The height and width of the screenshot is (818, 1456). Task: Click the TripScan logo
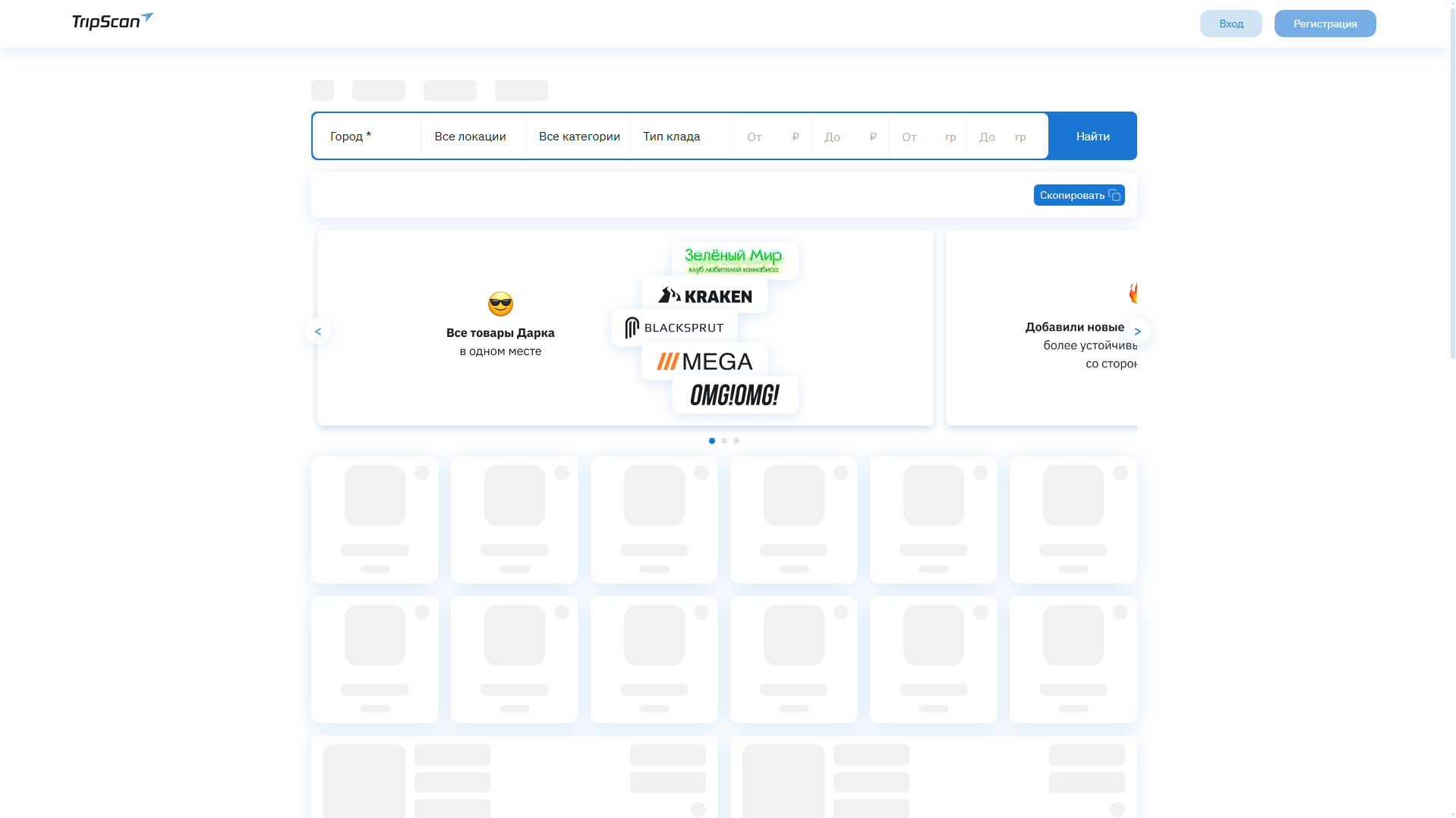(x=112, y=21)
